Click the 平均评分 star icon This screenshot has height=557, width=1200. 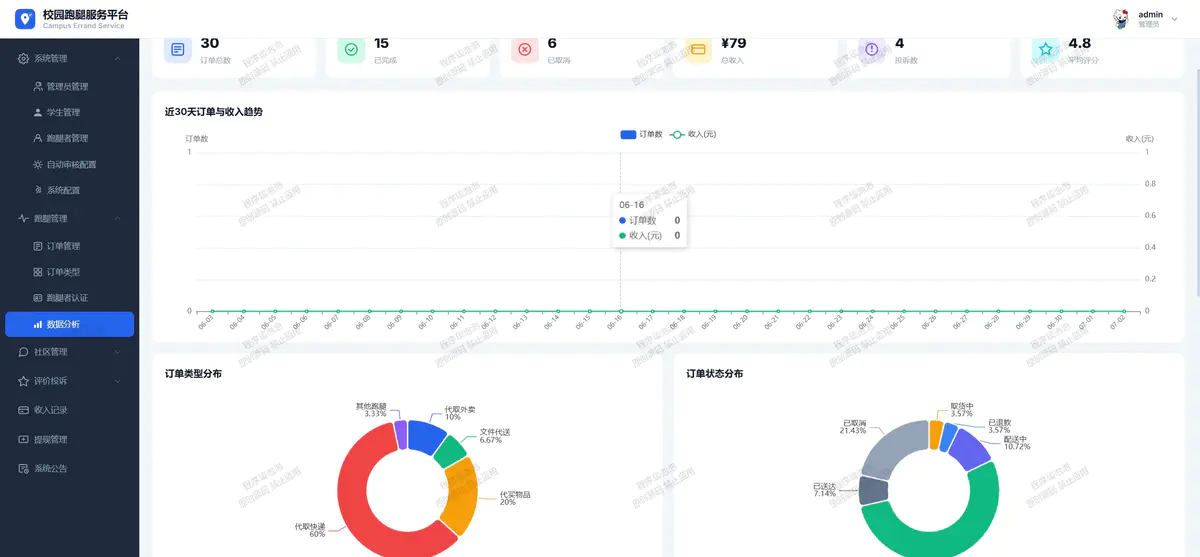tap(1046, 49)
